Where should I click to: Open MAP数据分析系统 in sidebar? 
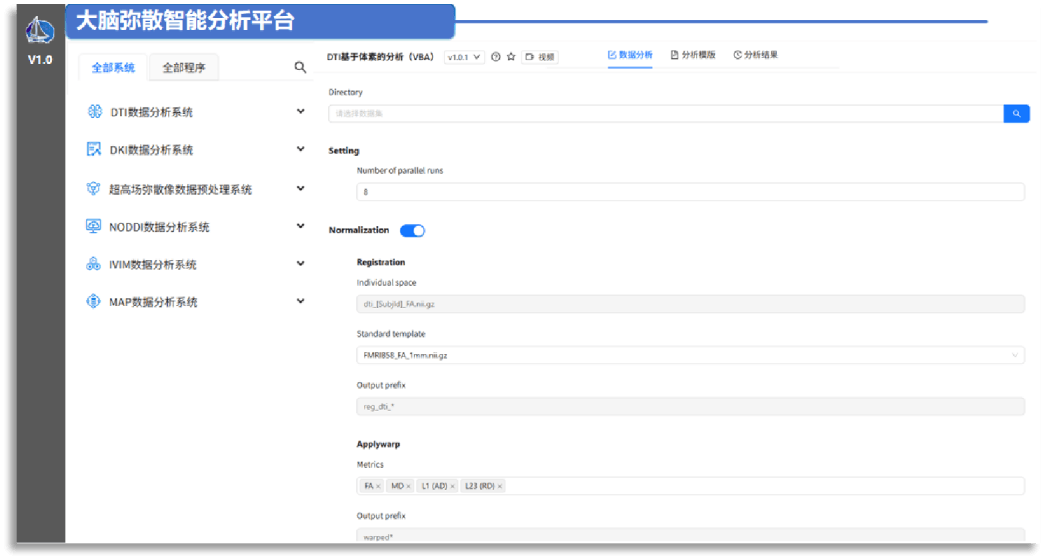[x=153, y=302]
